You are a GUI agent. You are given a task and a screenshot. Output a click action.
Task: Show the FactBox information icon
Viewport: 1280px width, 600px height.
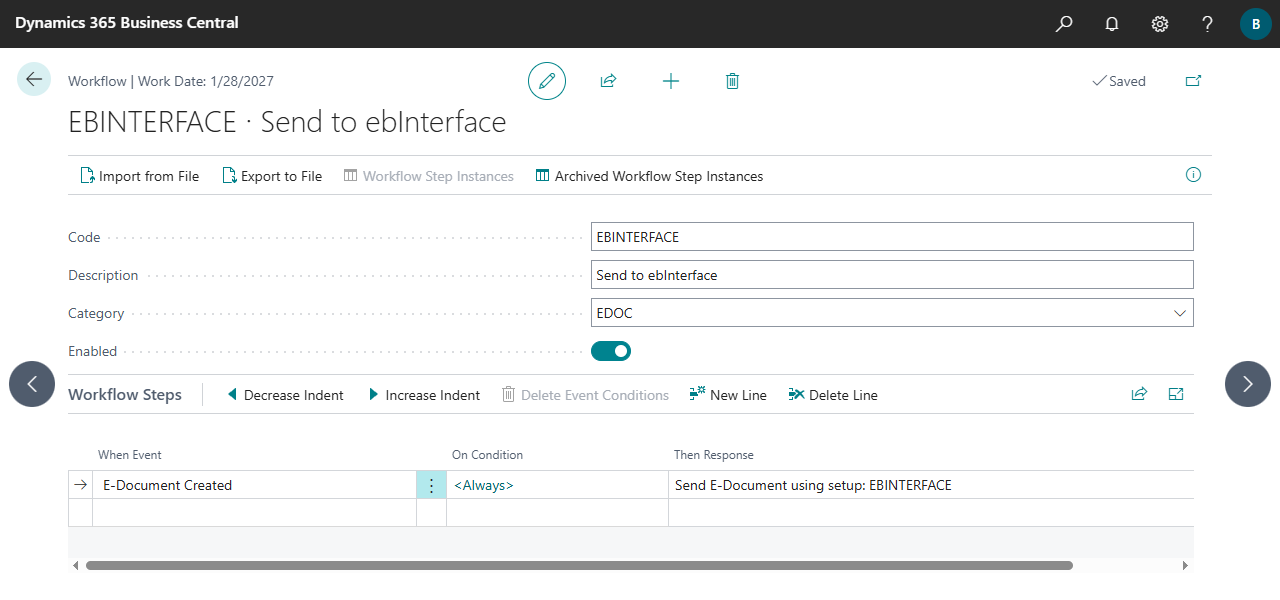click(1193, 175)
